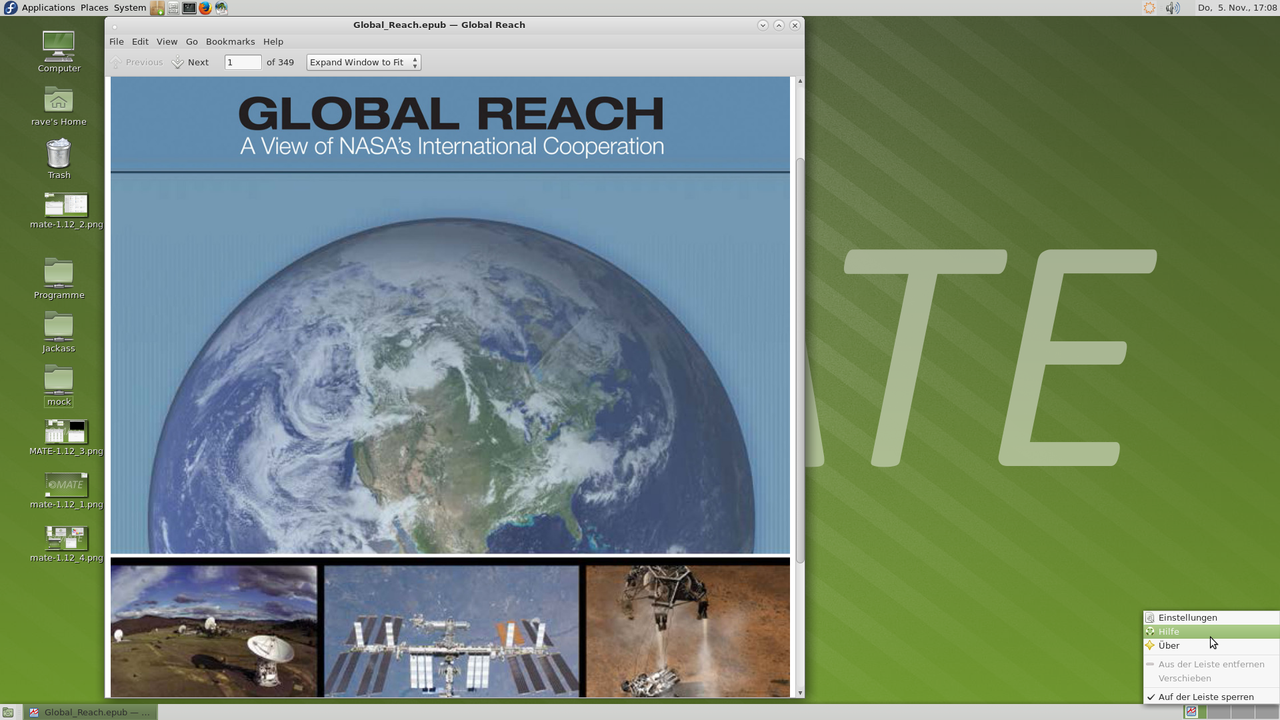1280x720 pixels.
Task: Select 'Einstellungen' in the context menu
Action: point(1187,618)
